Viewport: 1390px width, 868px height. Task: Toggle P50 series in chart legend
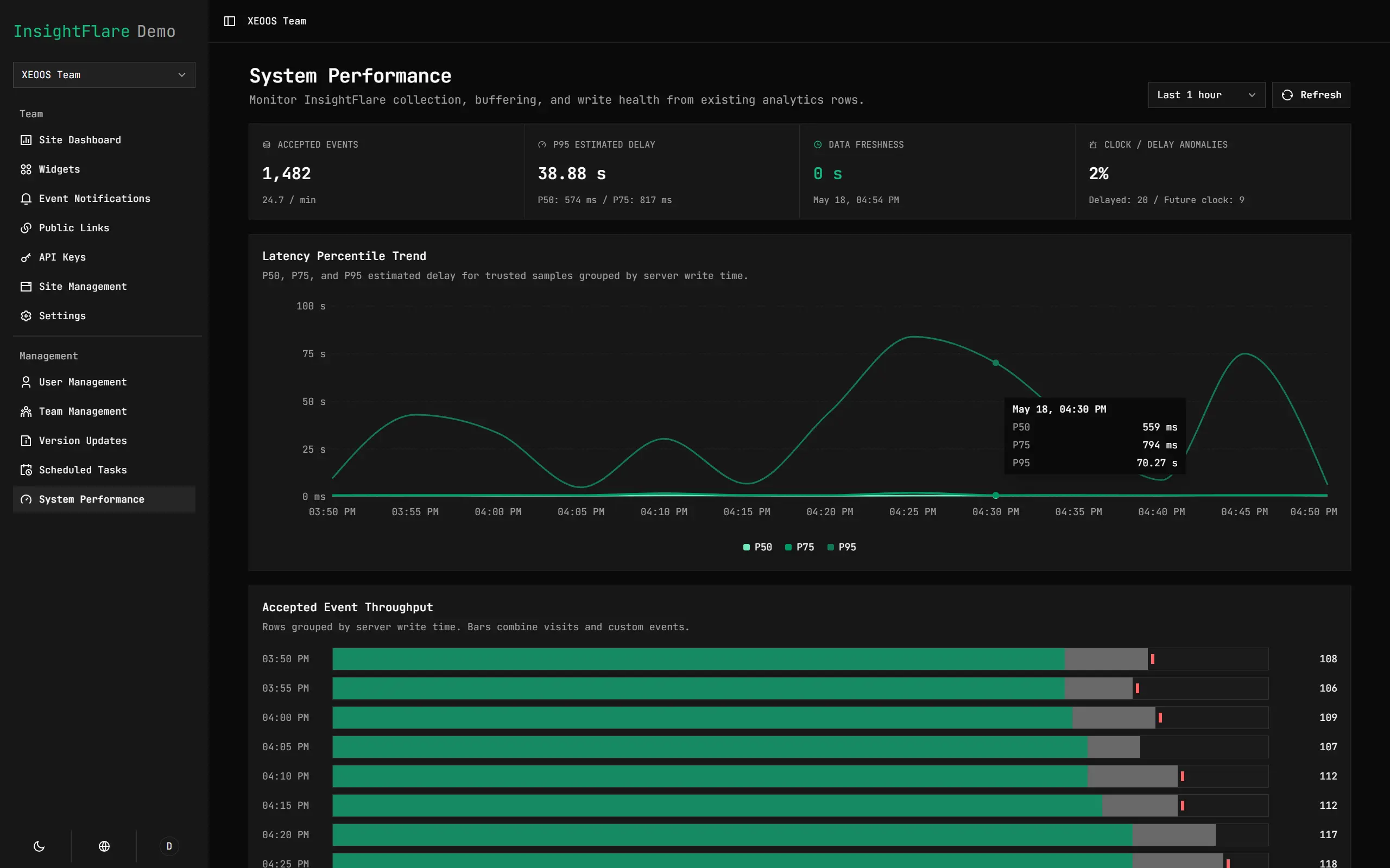click(757, 547)
